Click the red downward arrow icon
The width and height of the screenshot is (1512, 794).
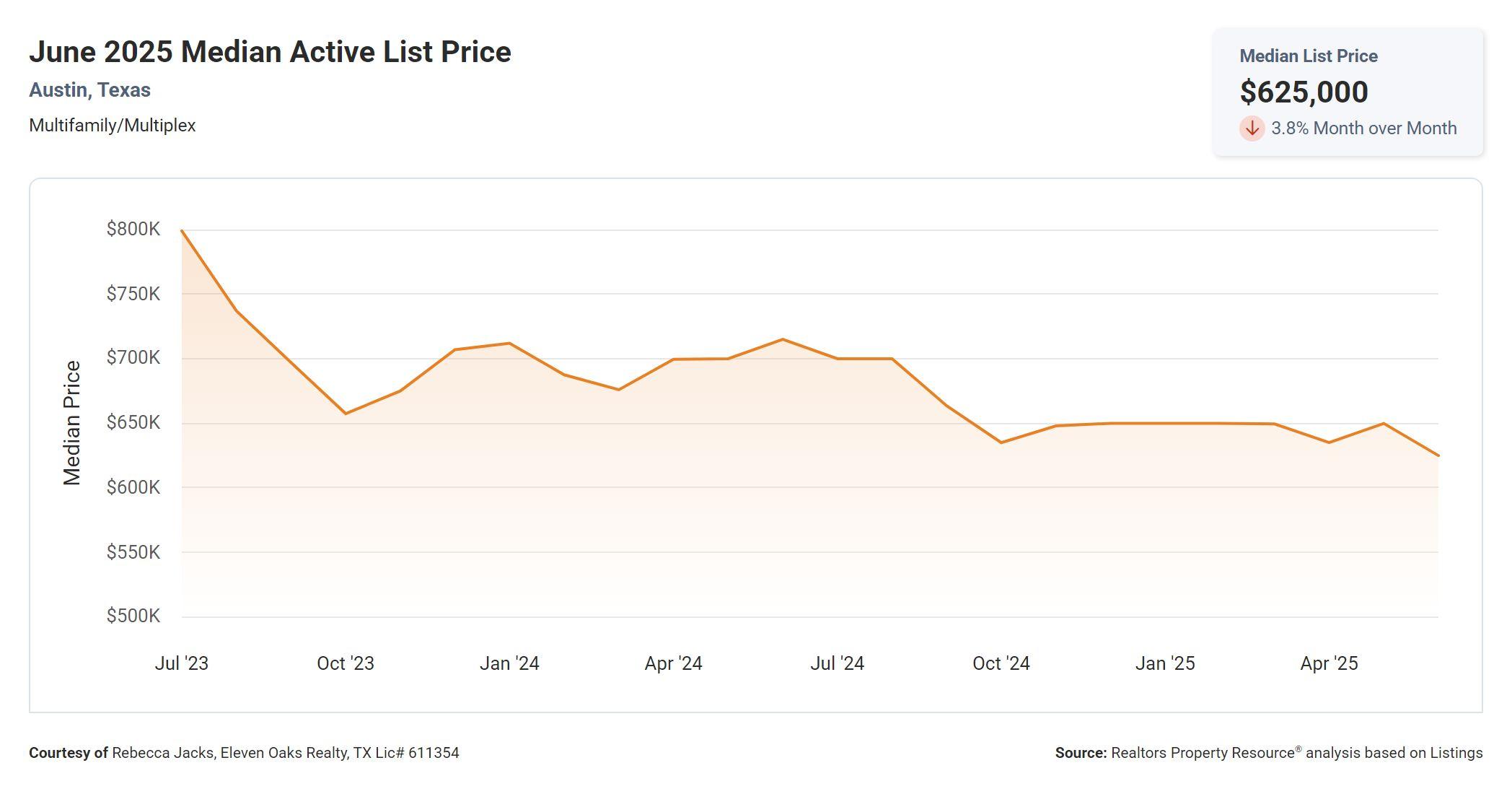tap(1252, 128)
